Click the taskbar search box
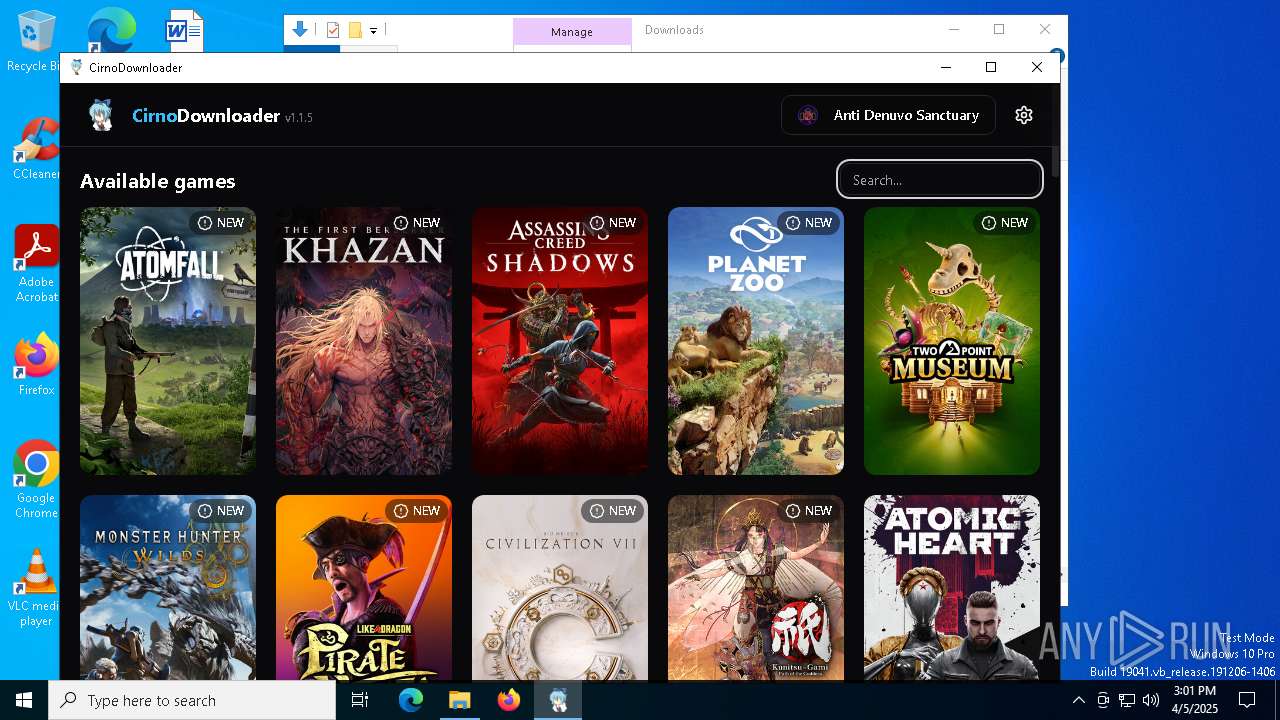 [192, 700]
